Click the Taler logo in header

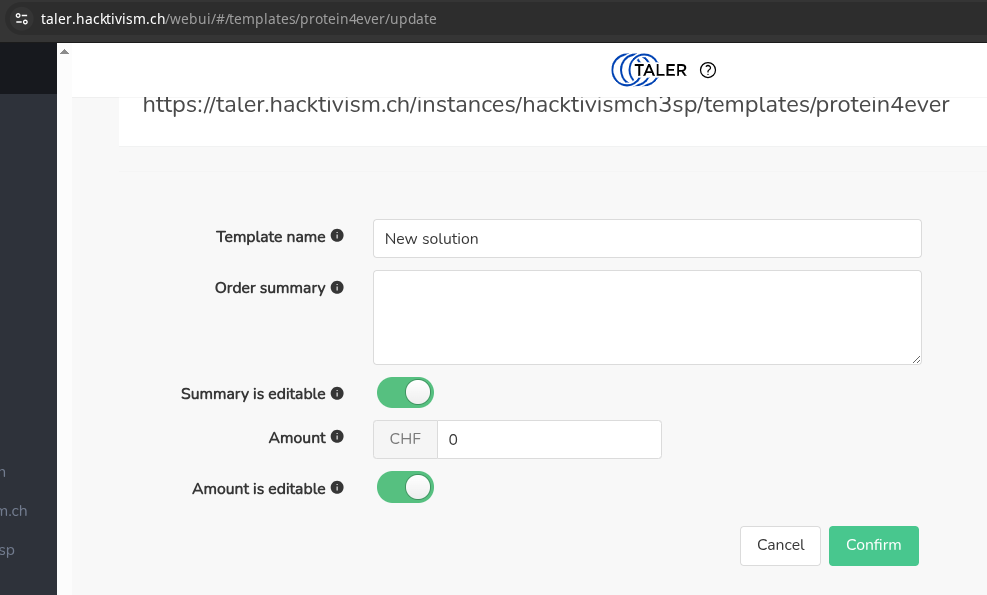pos(649,70)
